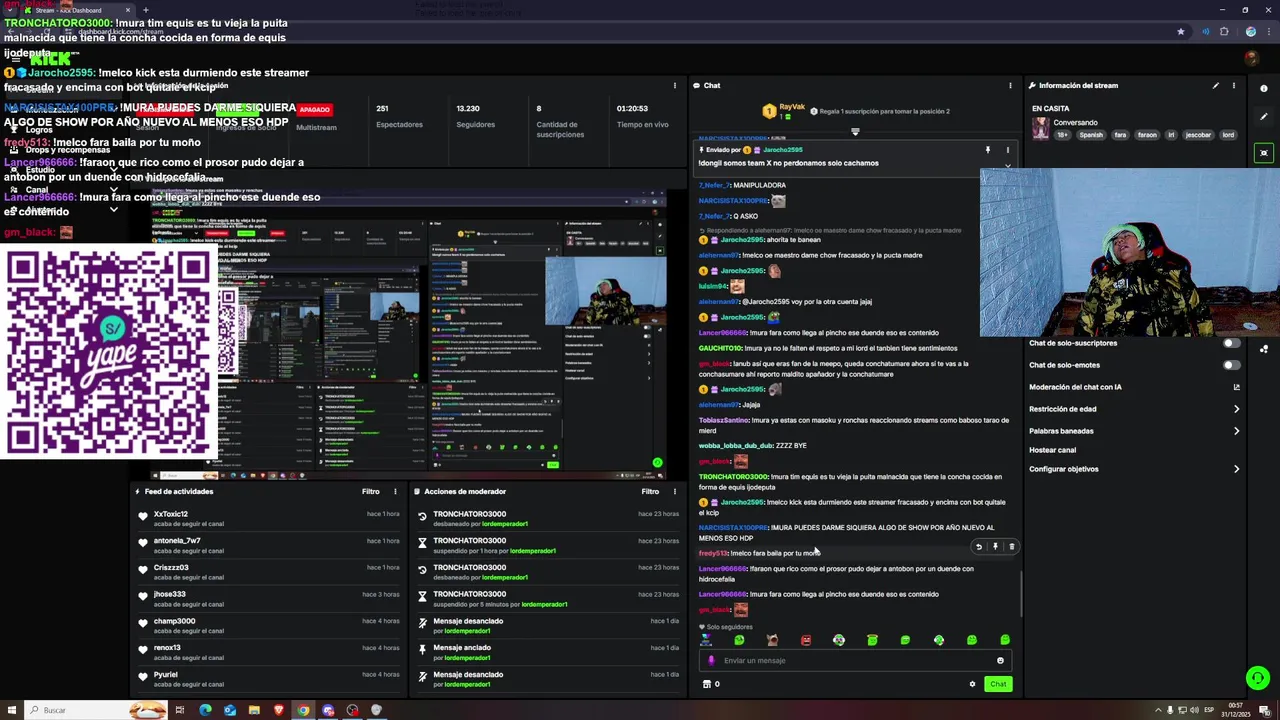Viewport: 1280px width, 720px height.
Task: Click the Hostear canal option
Action: [x=1052, y=450]
